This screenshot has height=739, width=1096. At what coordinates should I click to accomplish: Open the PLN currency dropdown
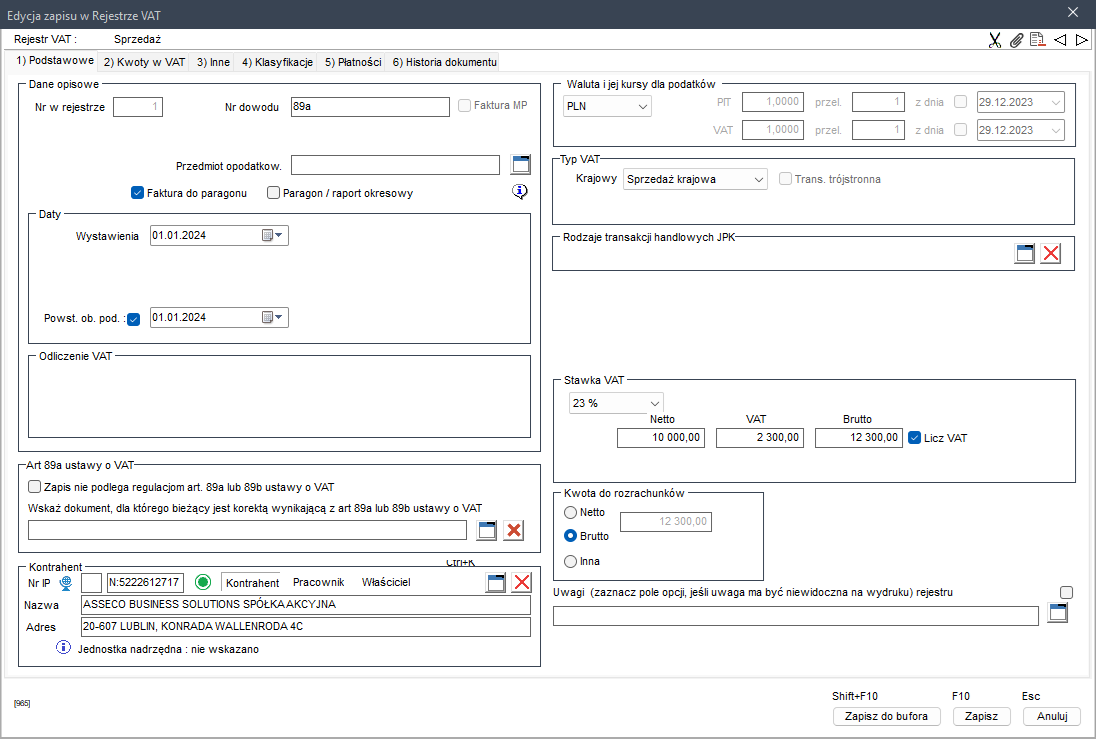click(607, 106)
